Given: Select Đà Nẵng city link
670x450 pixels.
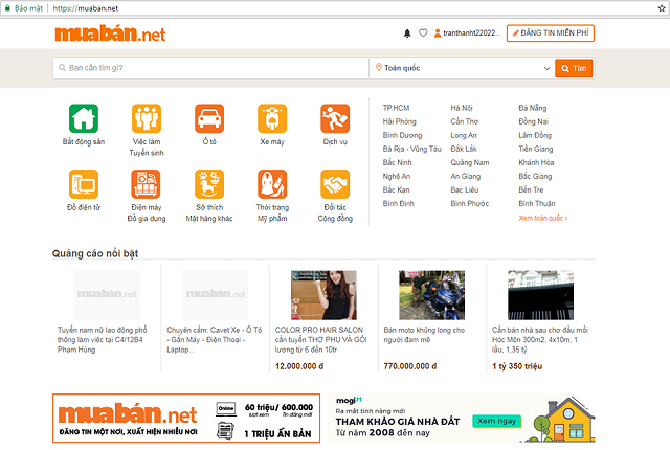Looking at the screenshot, I should click(x=532, y=108).
